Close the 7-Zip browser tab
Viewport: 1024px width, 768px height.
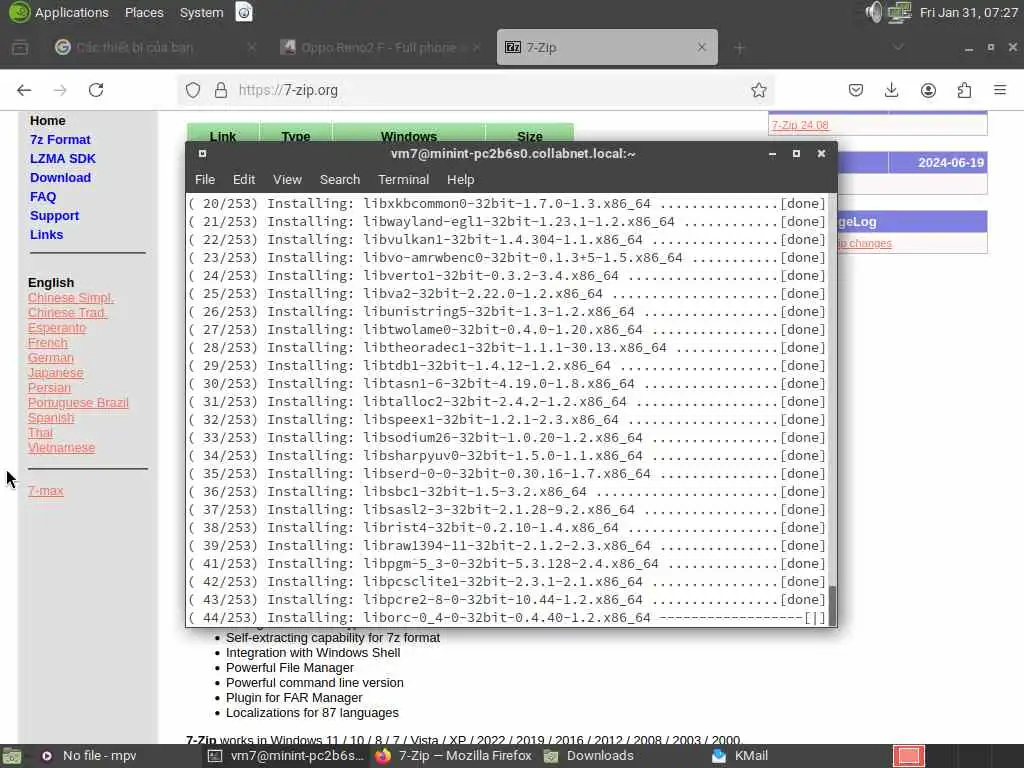pyautogui.click(x=701, y=47)
